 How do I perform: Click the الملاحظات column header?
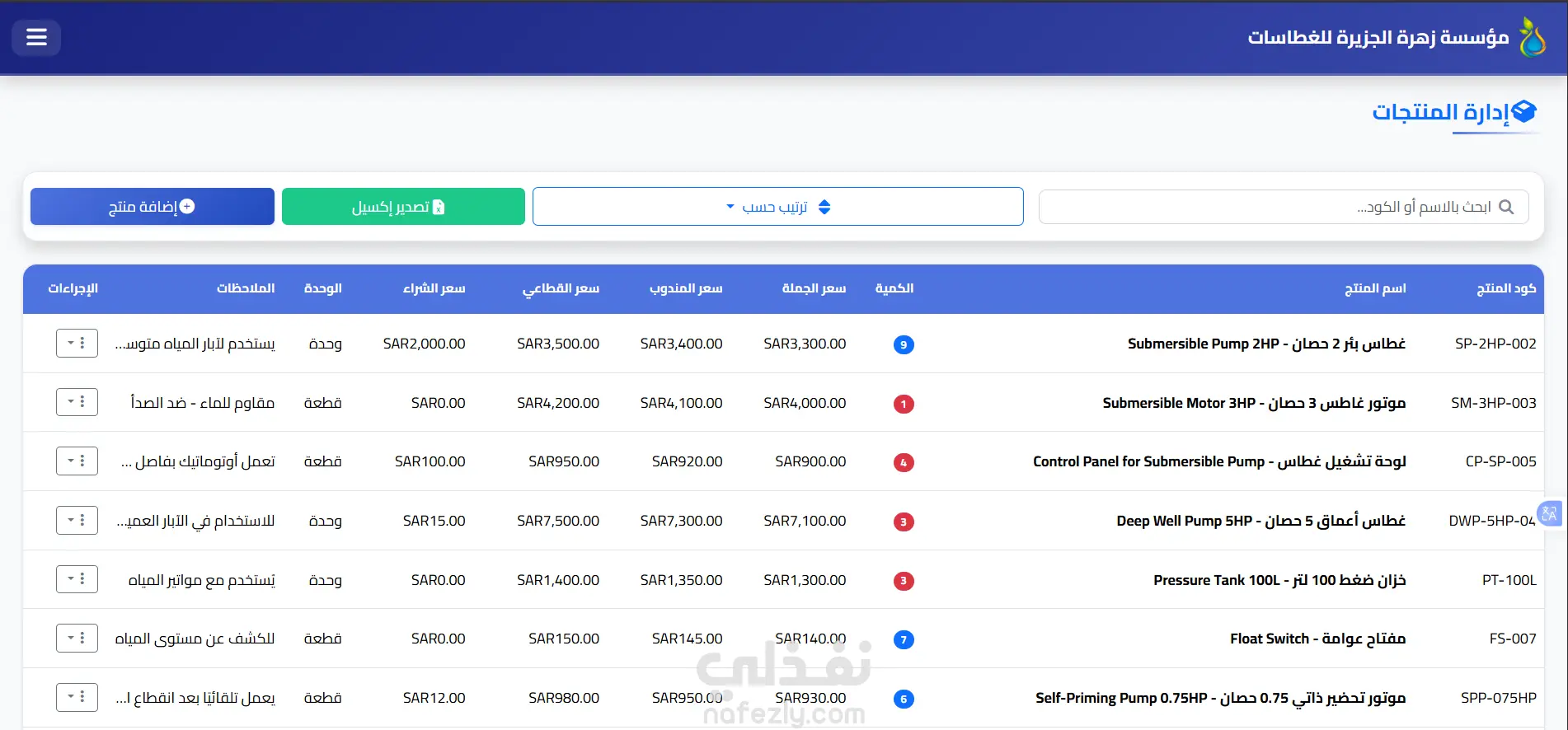[246, 288]
